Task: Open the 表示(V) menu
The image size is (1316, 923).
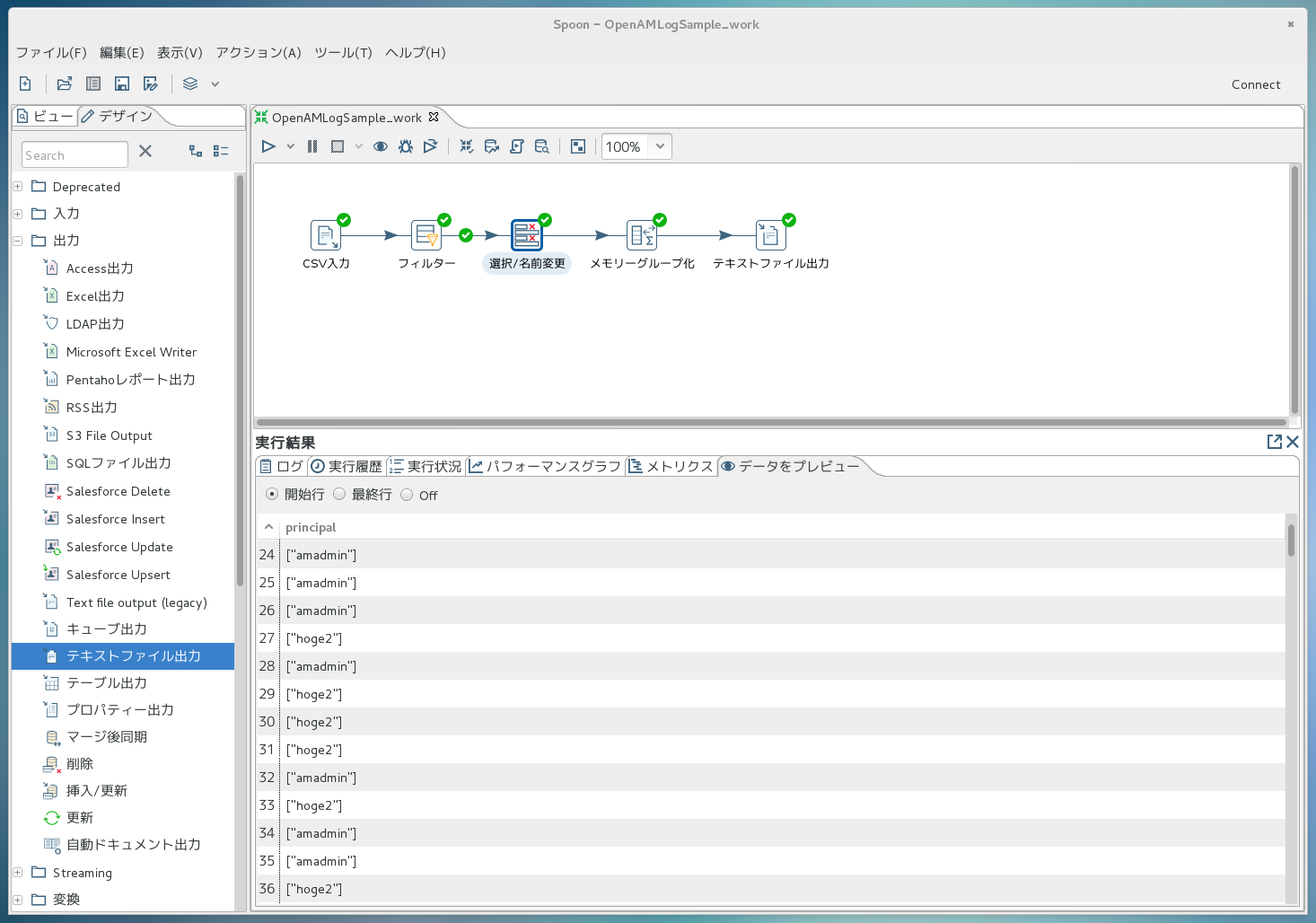Action: [x=180, y=53]
